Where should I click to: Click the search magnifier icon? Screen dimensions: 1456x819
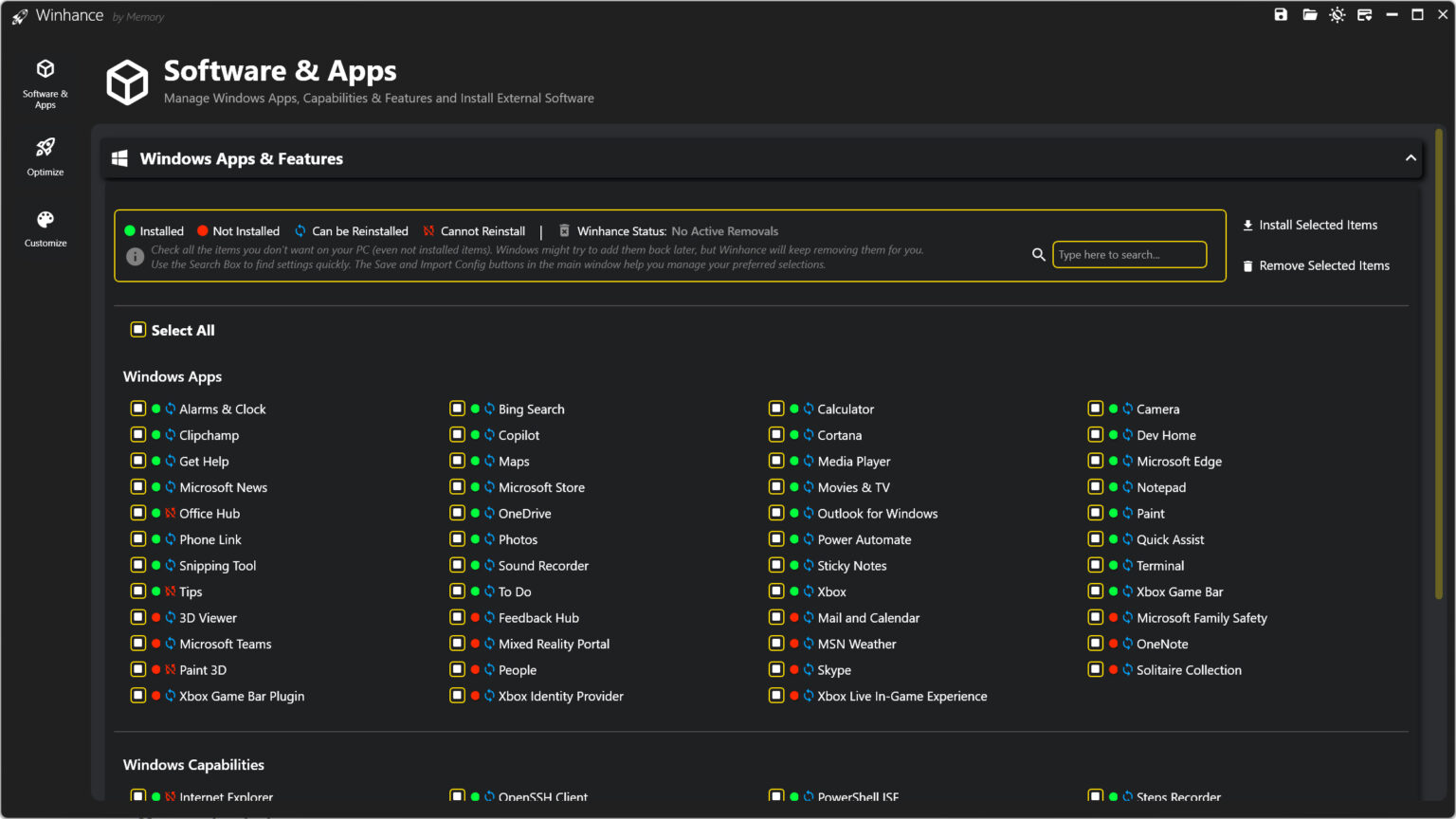click(1038, 254)
